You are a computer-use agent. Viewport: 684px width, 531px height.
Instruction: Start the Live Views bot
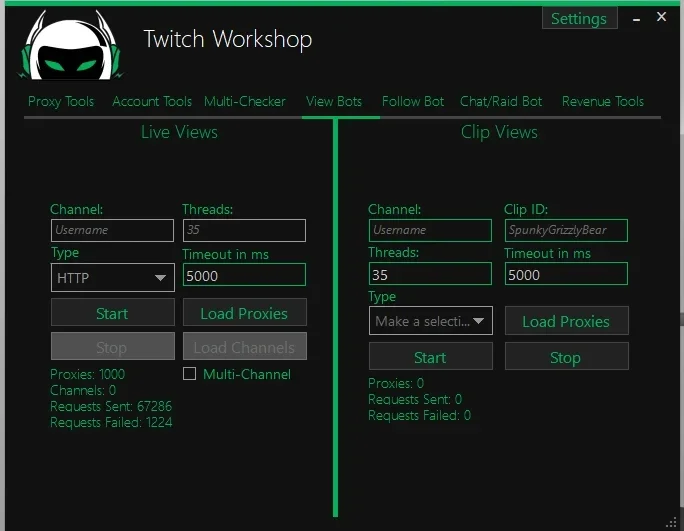(113, 312)
